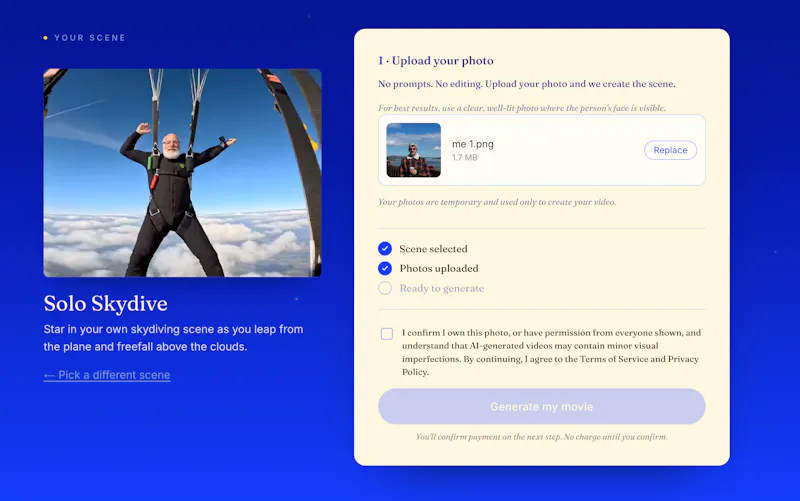This screenshot has height=501, width=800.
Task: Click the empty Ready to generate circle
Action: click(x=385, y=288)
